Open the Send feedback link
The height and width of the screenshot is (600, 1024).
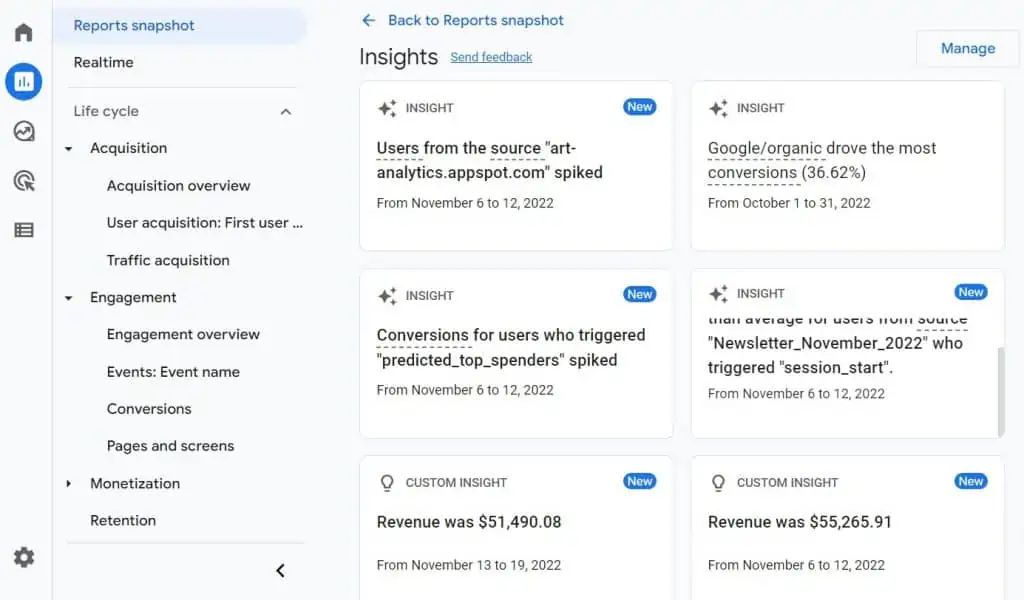point(491,57)
